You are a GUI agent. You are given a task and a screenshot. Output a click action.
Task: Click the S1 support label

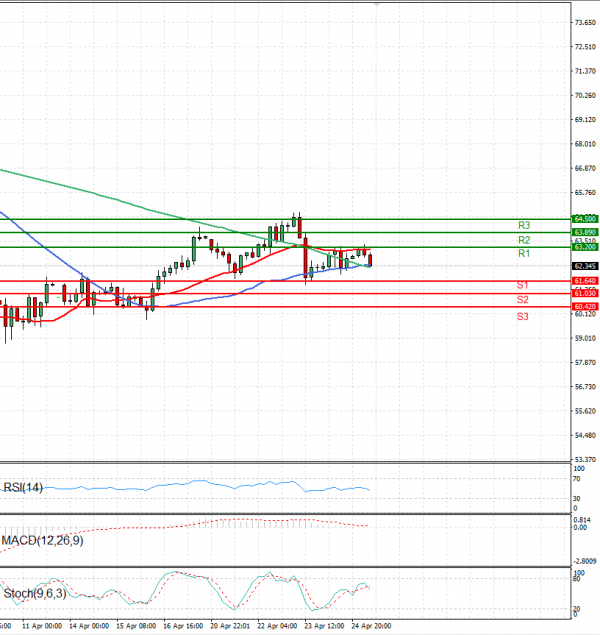(523, 285)
